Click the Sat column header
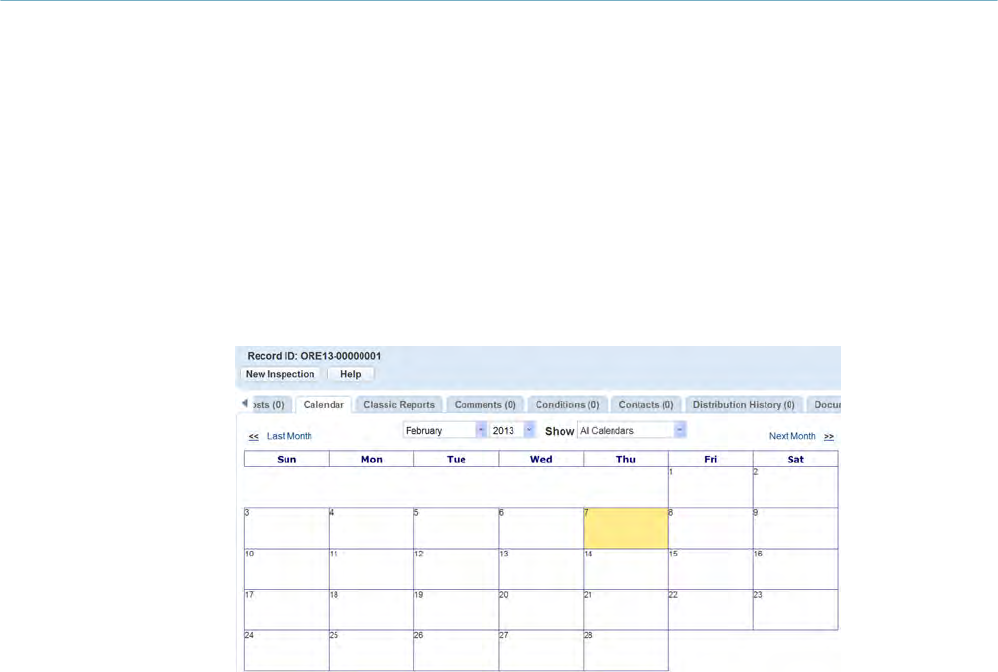This screenshot has width=998, height=672. pos(796,459)
